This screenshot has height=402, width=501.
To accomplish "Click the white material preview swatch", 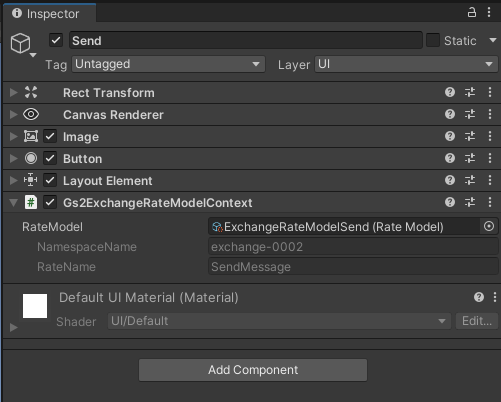I will click(35, 306).
